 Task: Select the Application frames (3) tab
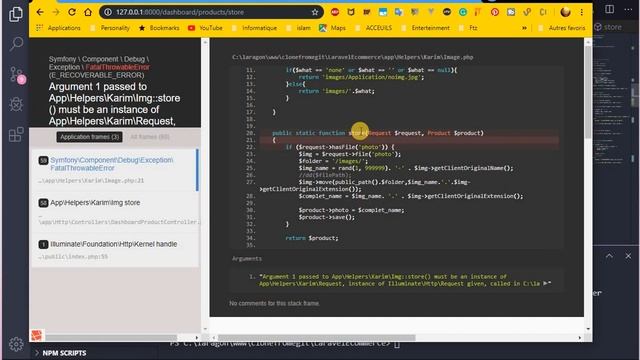pyautogui.click(x=89, y=137)
